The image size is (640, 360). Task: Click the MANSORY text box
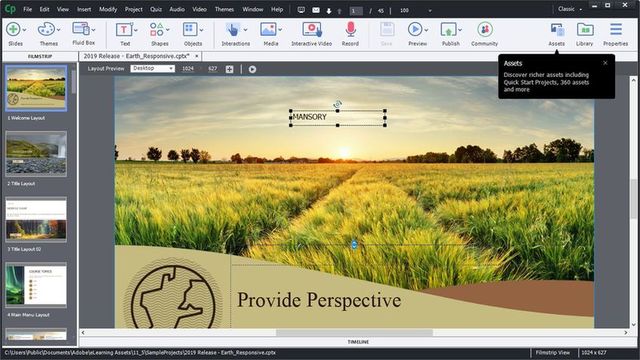pos(338,118)
